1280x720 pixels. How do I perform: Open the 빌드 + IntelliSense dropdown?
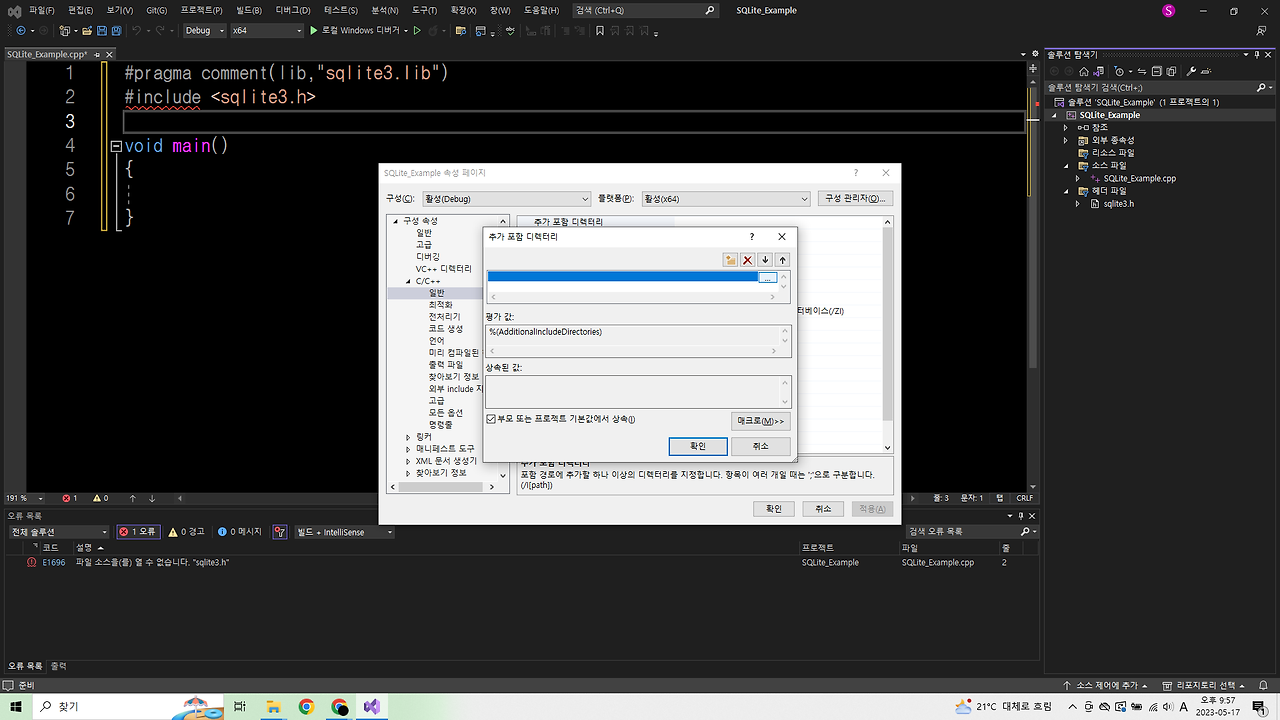345,532
